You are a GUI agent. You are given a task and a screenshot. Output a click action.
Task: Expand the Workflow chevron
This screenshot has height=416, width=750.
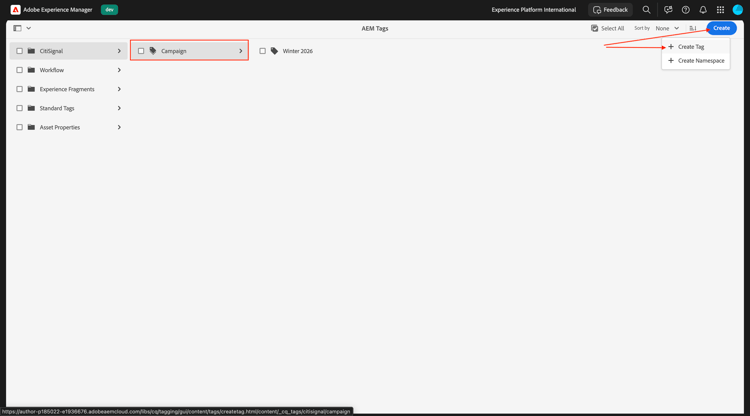119,70
